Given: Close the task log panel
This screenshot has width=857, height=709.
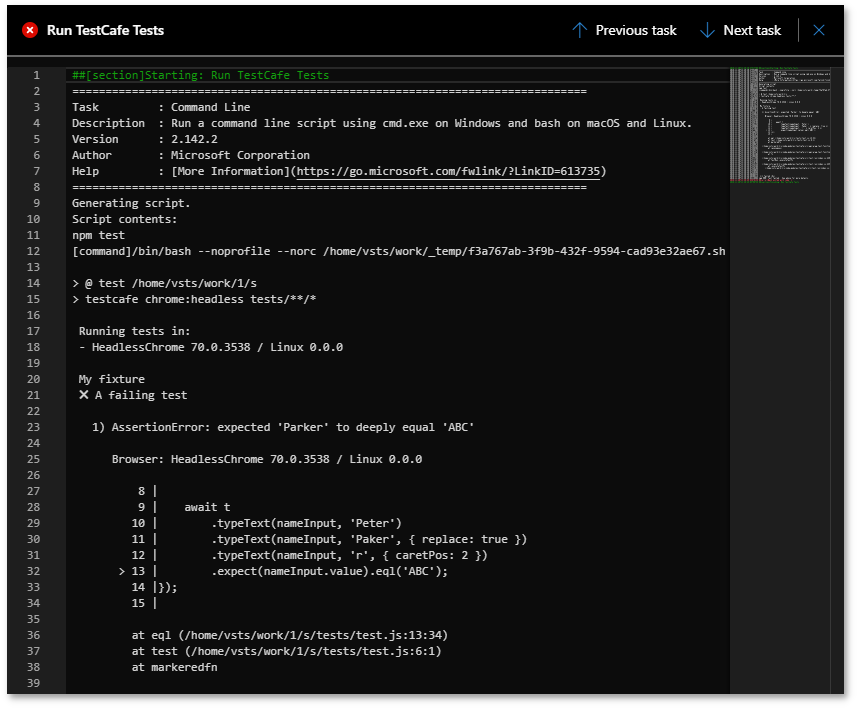Looking at the screenshot, I should [819, 30].
